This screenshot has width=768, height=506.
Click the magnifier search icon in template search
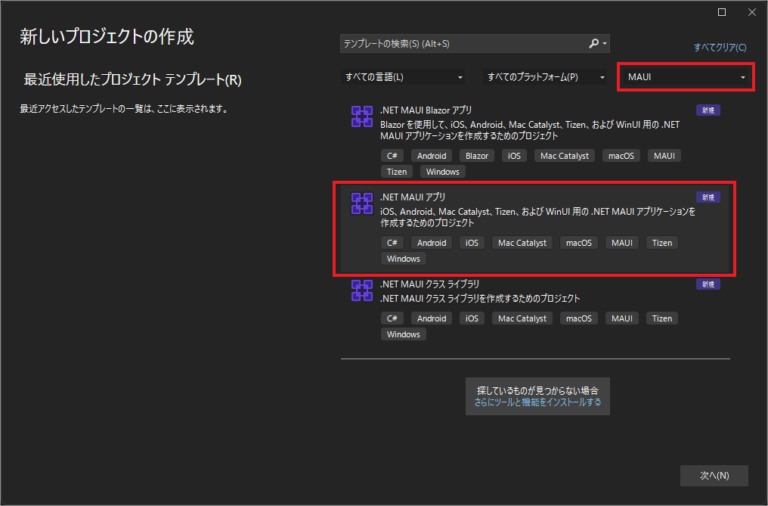click(x=593, y=44)
